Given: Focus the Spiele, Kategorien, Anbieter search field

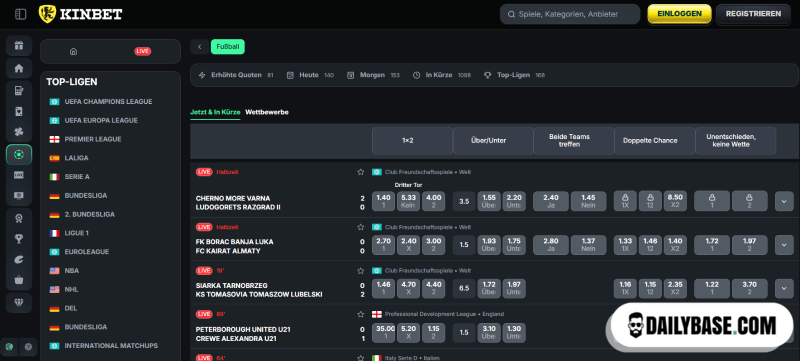Looking at the screenshot, I should [570, 14].
